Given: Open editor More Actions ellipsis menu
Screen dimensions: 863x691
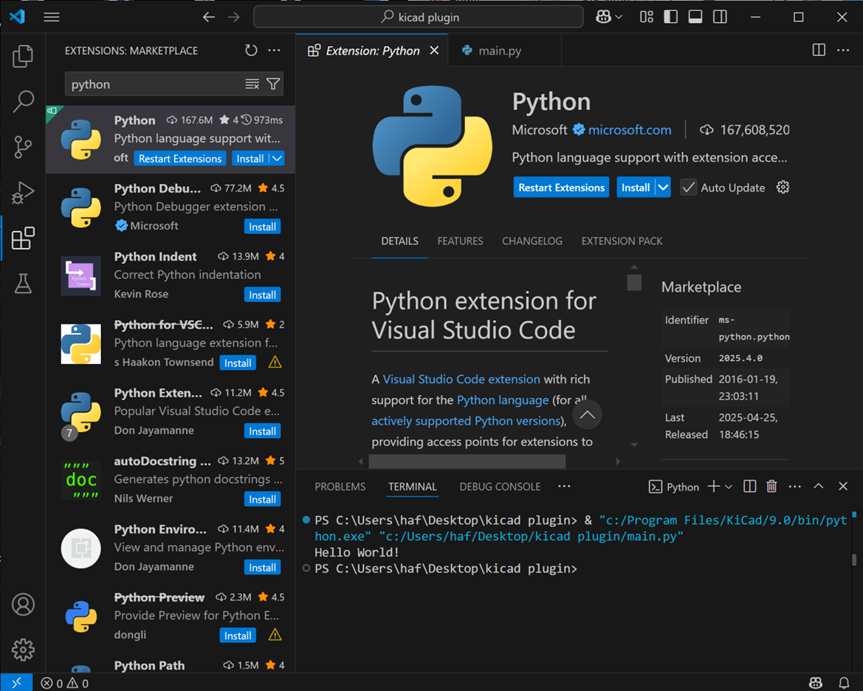Looking at the screenshot, I should tap(843, 50).
